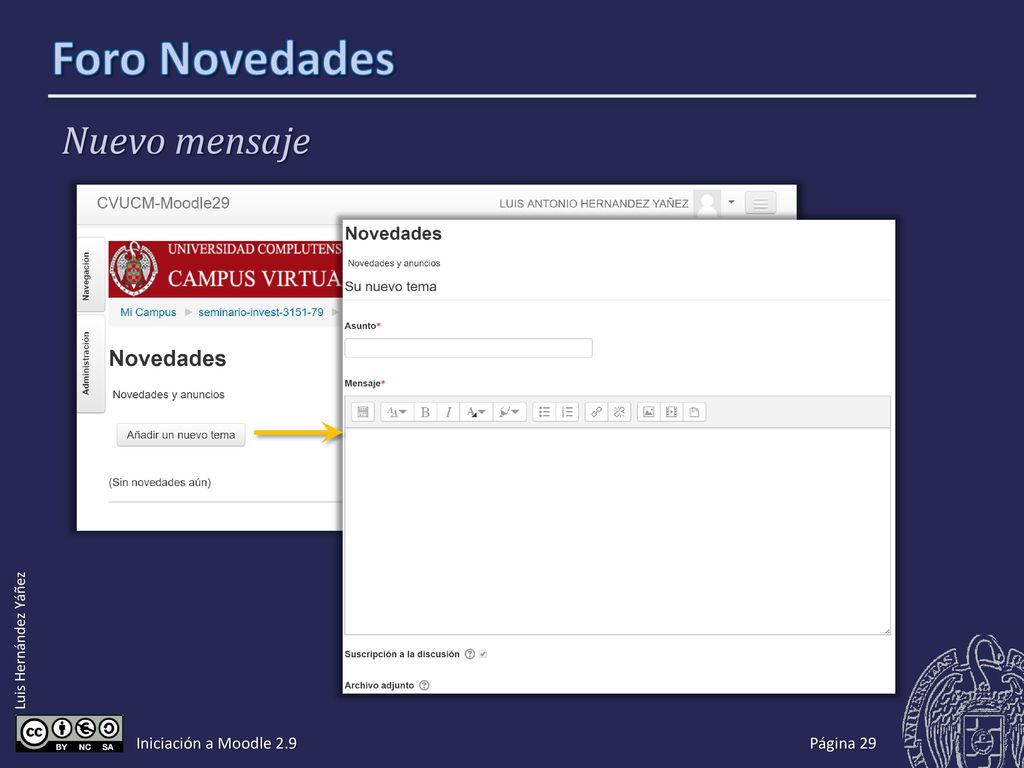Insert media file with the film icon
Image resolution: width=1024 pixels, height=768 pixels.
671,412
